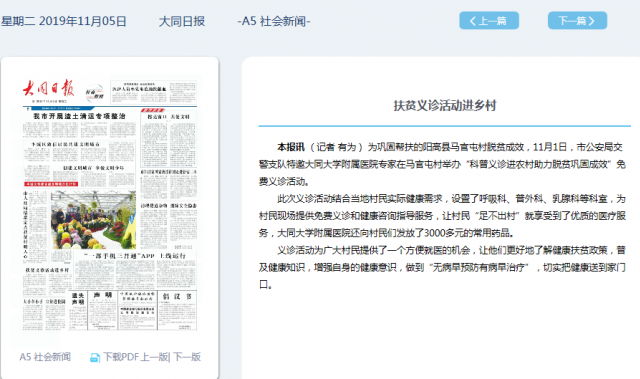Click article title 扶贫义诊活动进乡村
The height and width of the screenshot is (379, 640).
click(444, 106)
